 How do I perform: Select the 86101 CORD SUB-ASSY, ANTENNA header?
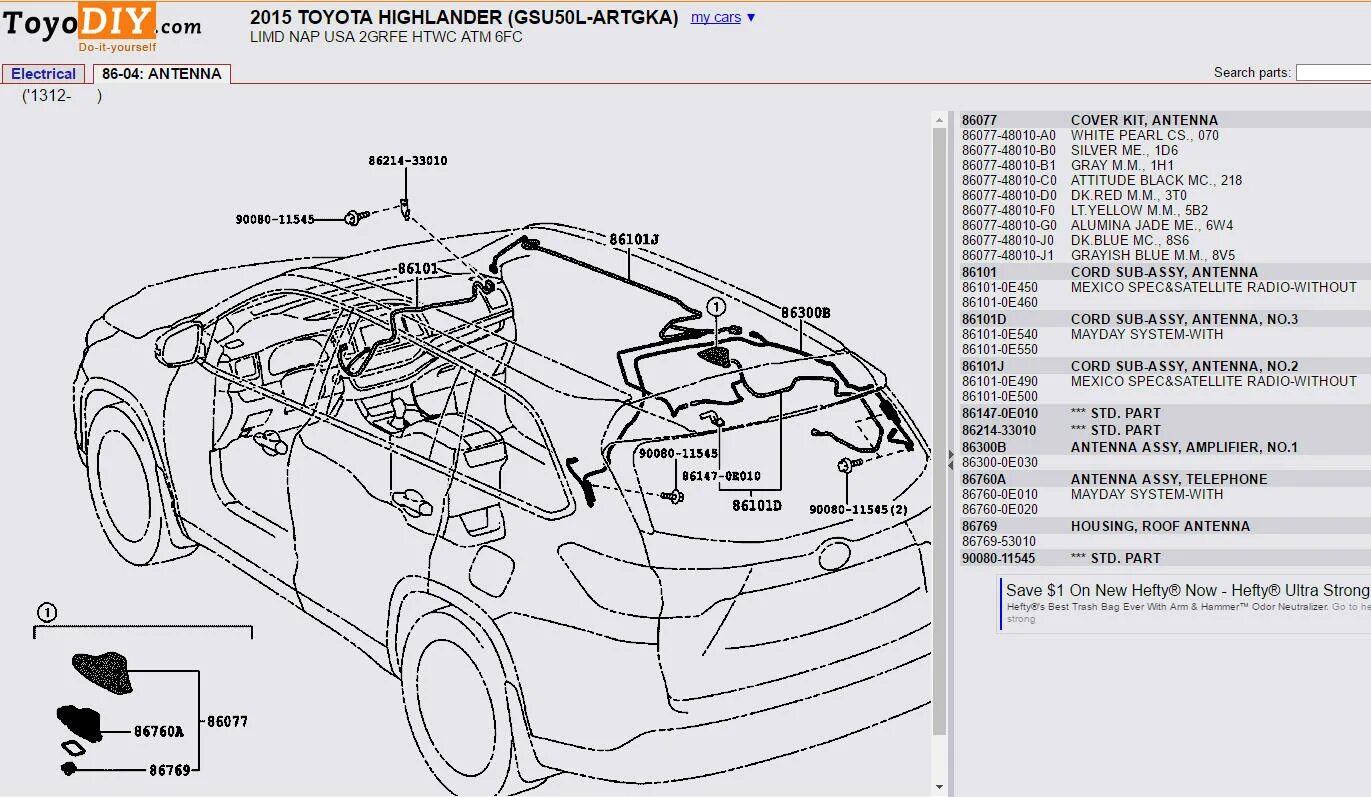[1165, 272]
